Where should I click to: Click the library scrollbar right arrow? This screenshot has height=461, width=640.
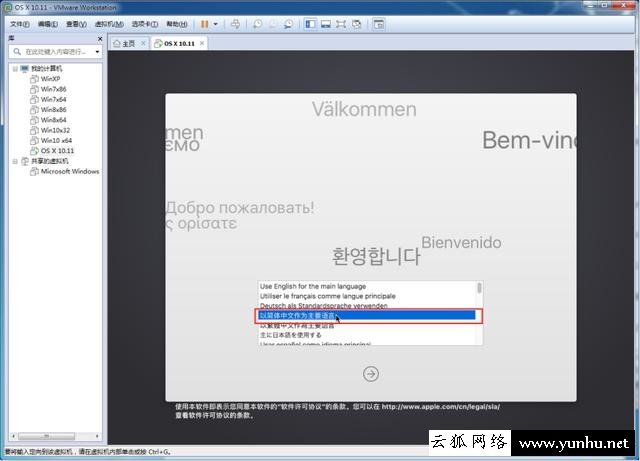97,436
